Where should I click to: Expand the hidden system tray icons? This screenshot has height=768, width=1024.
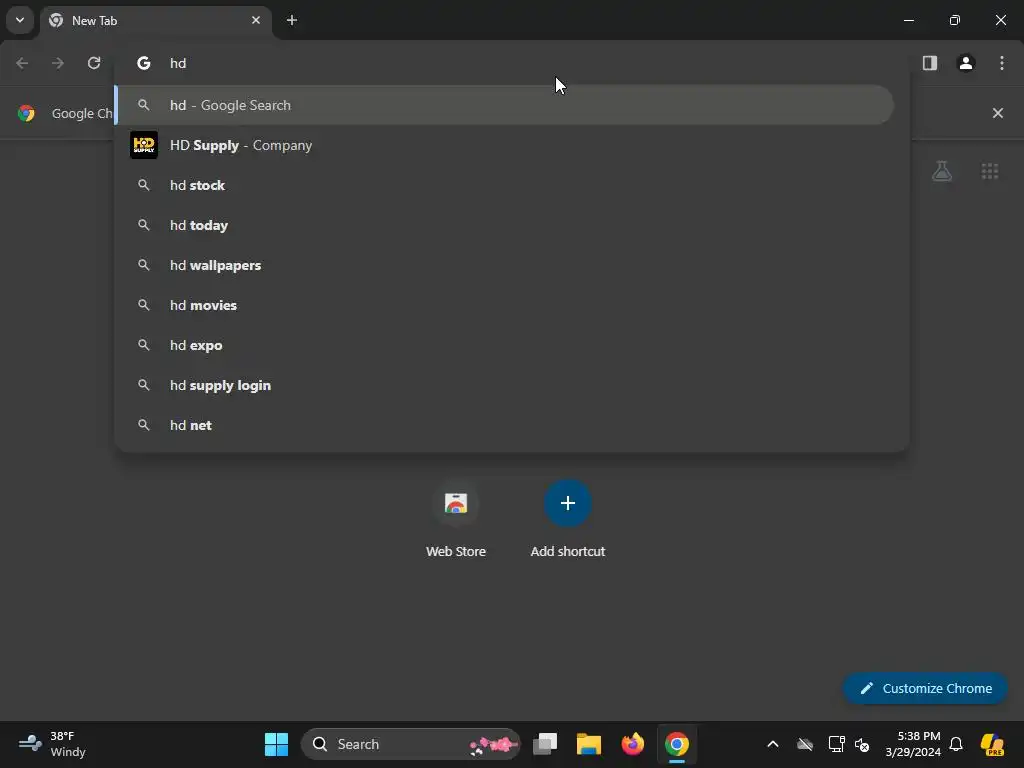point(773,744)
